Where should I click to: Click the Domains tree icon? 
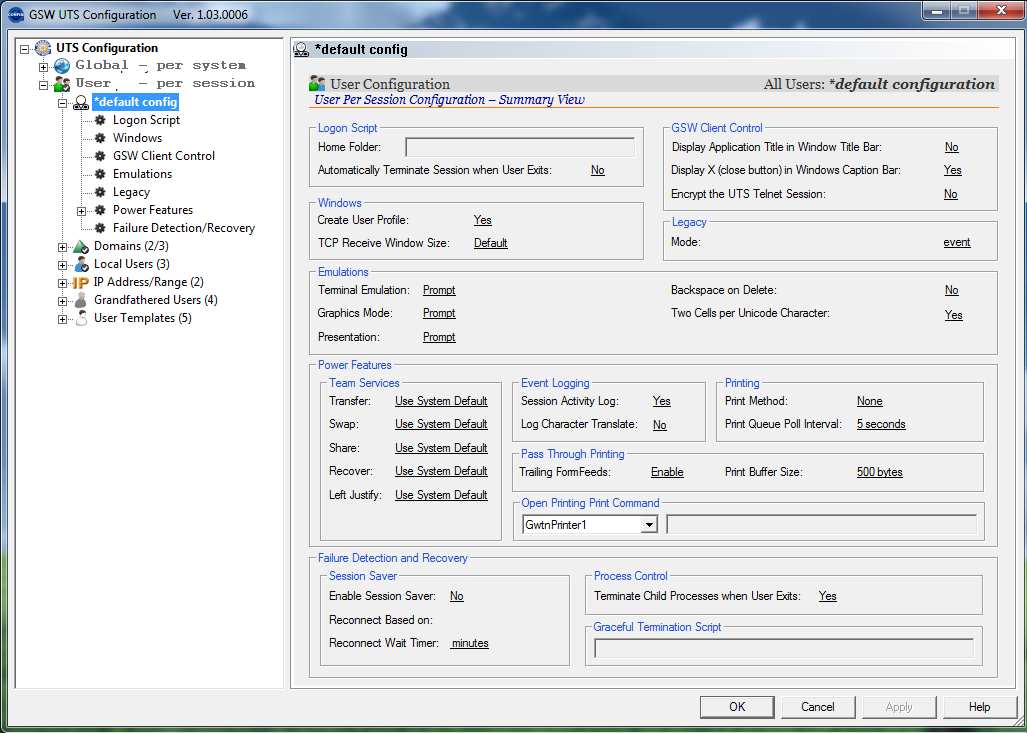[81, 246]
